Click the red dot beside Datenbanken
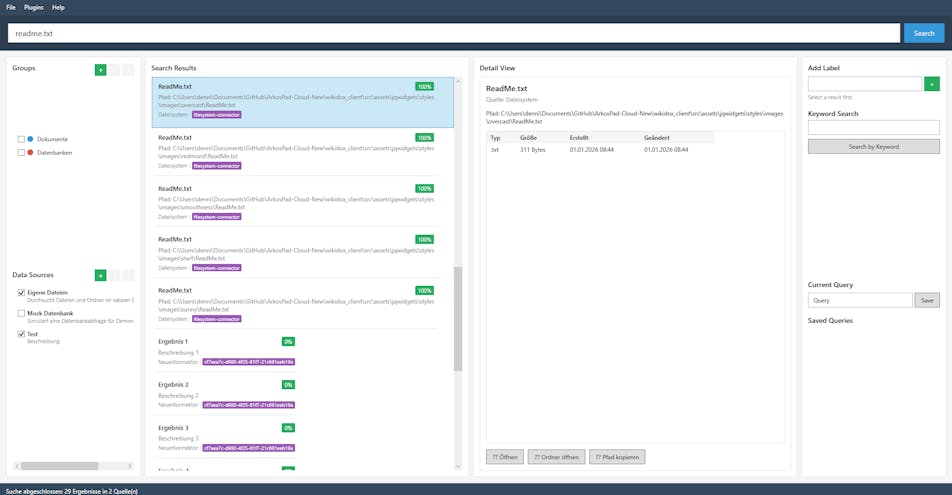 click(x=31, y=153)
